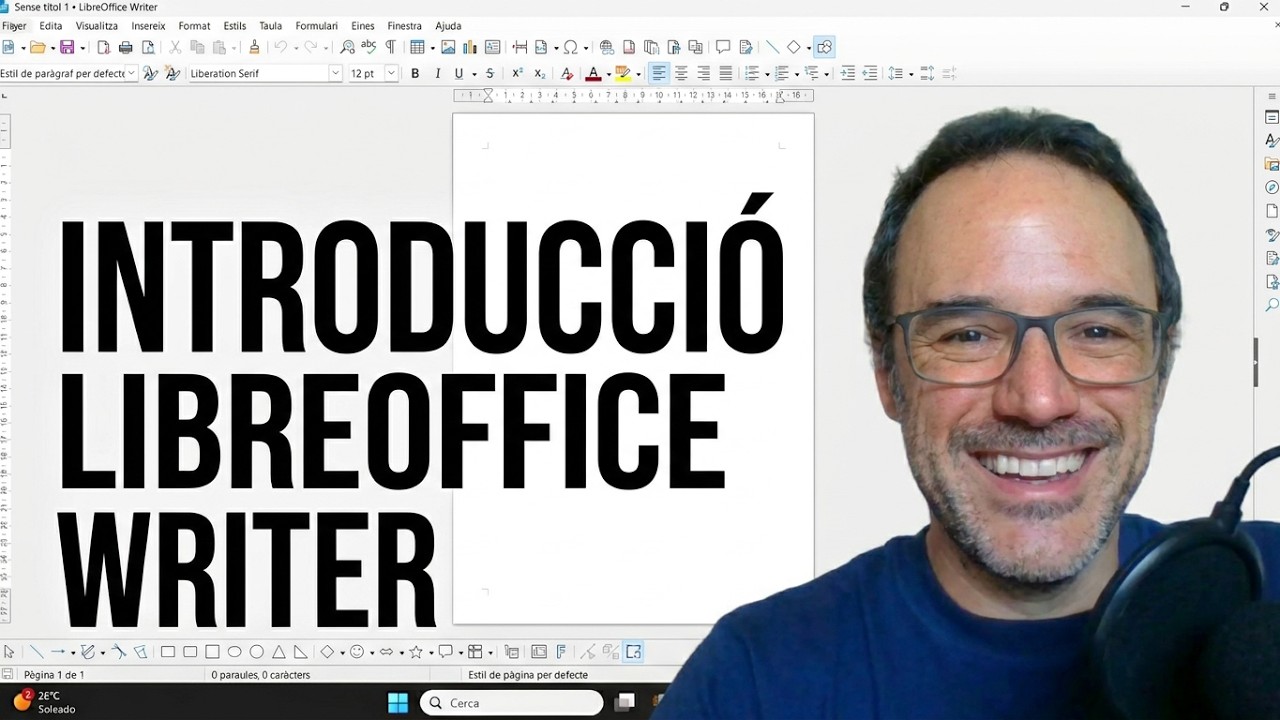1280x720 pixels.
Task: Click the Insert text box icon
Action: click(492, 47)
